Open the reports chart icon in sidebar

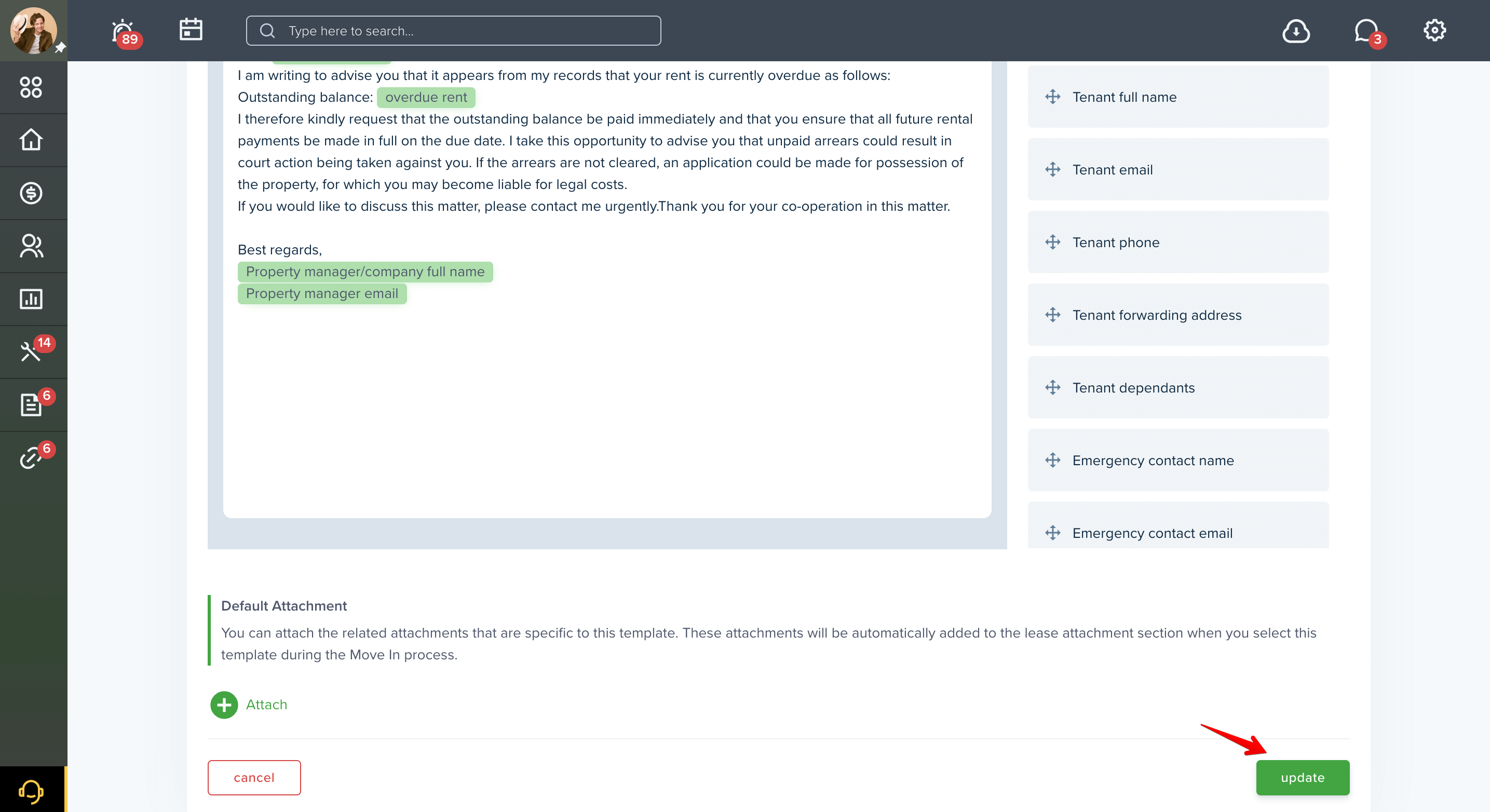click(x=31, y=299)
